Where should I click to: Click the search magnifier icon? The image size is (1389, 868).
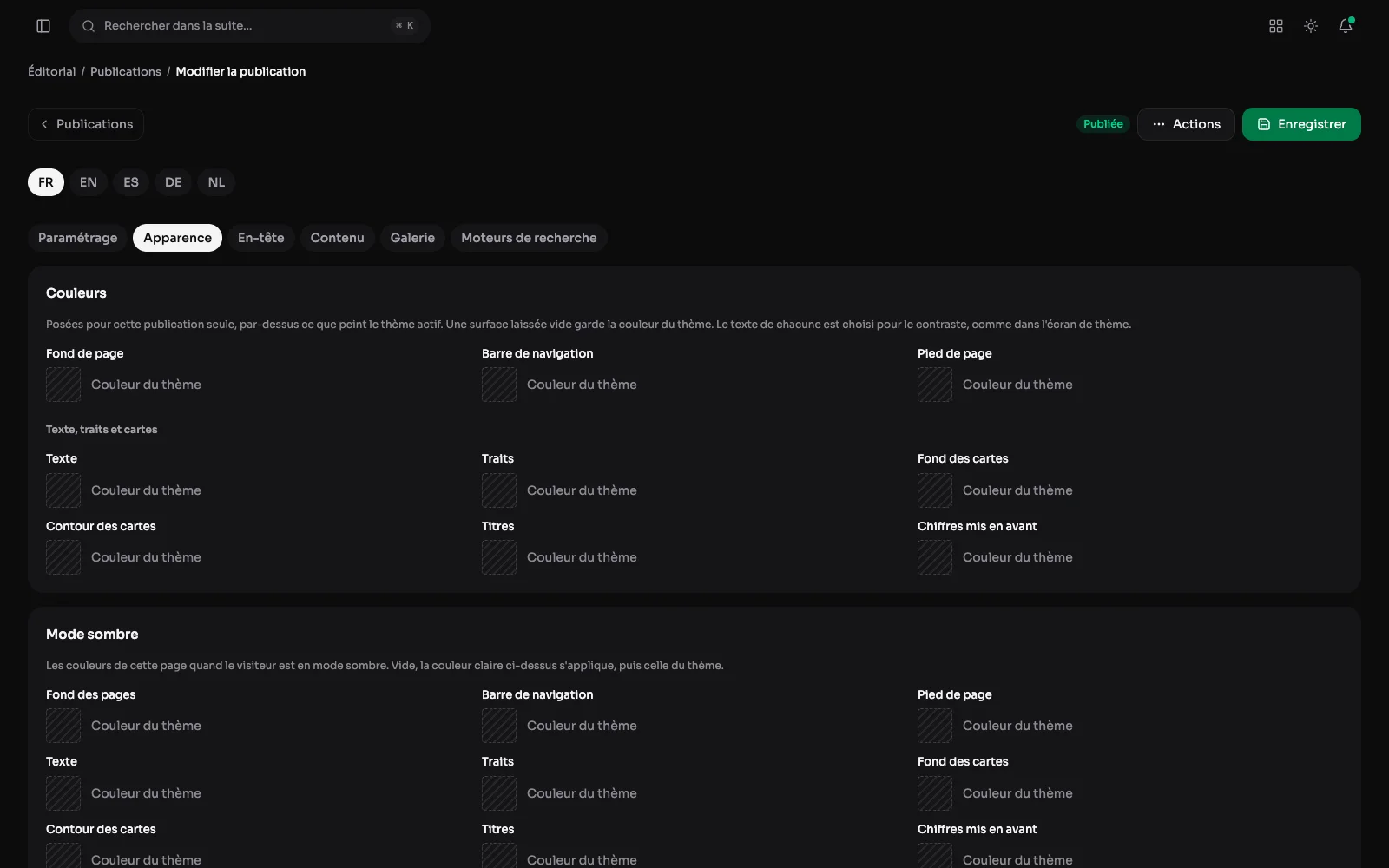[x=89, y=26]
